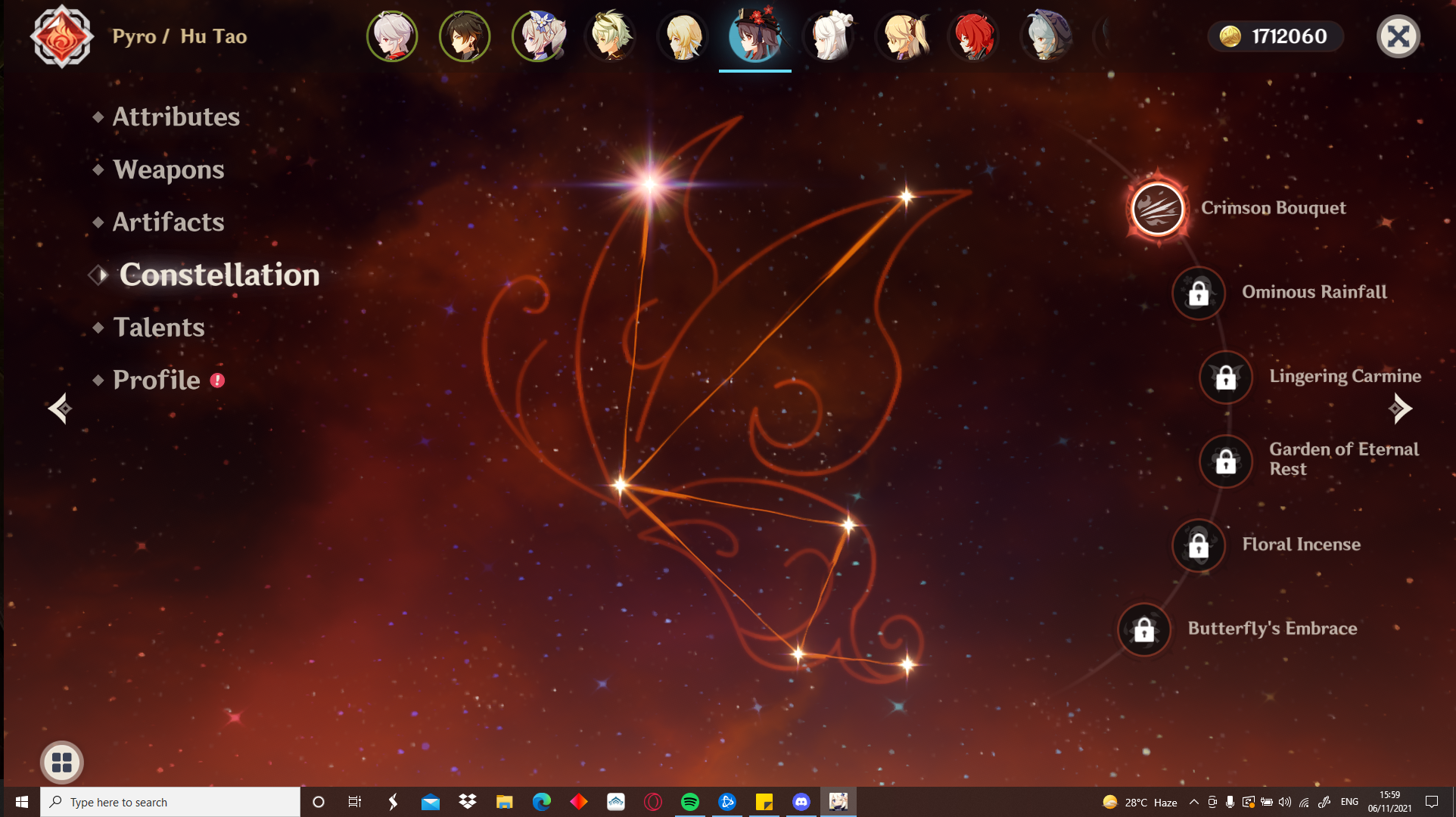
Task: Open the locked Butterfly's Embrace node
Action: point(1144,629)
